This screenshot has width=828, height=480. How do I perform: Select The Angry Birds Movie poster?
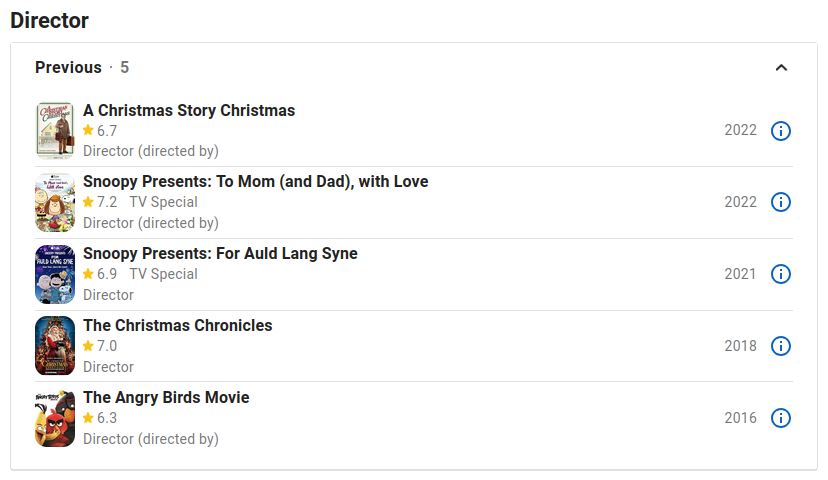(55, 418)
